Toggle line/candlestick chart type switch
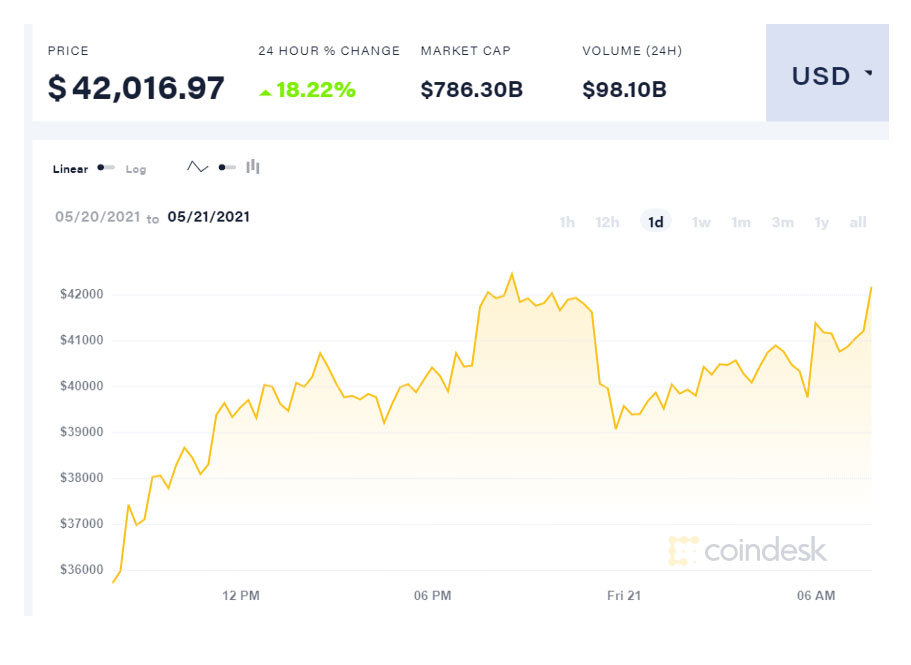 [x=227, y=167]
